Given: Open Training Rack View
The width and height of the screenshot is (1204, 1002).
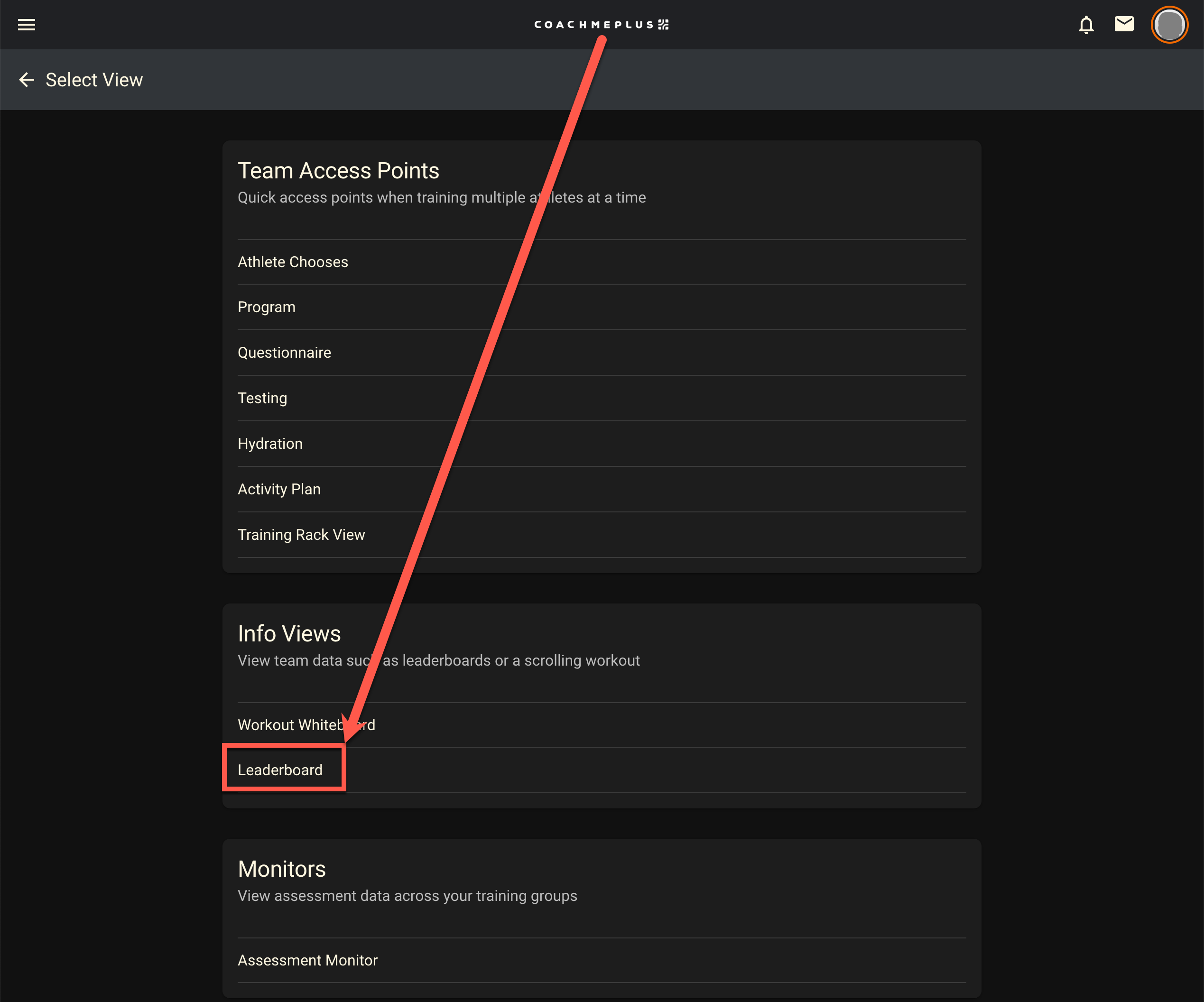Looking at the screenshot, I should click(602, 535).
